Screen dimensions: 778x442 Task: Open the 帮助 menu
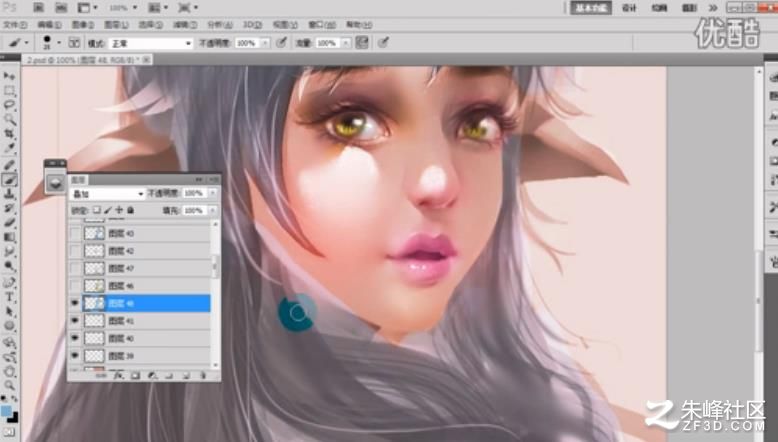359,25
